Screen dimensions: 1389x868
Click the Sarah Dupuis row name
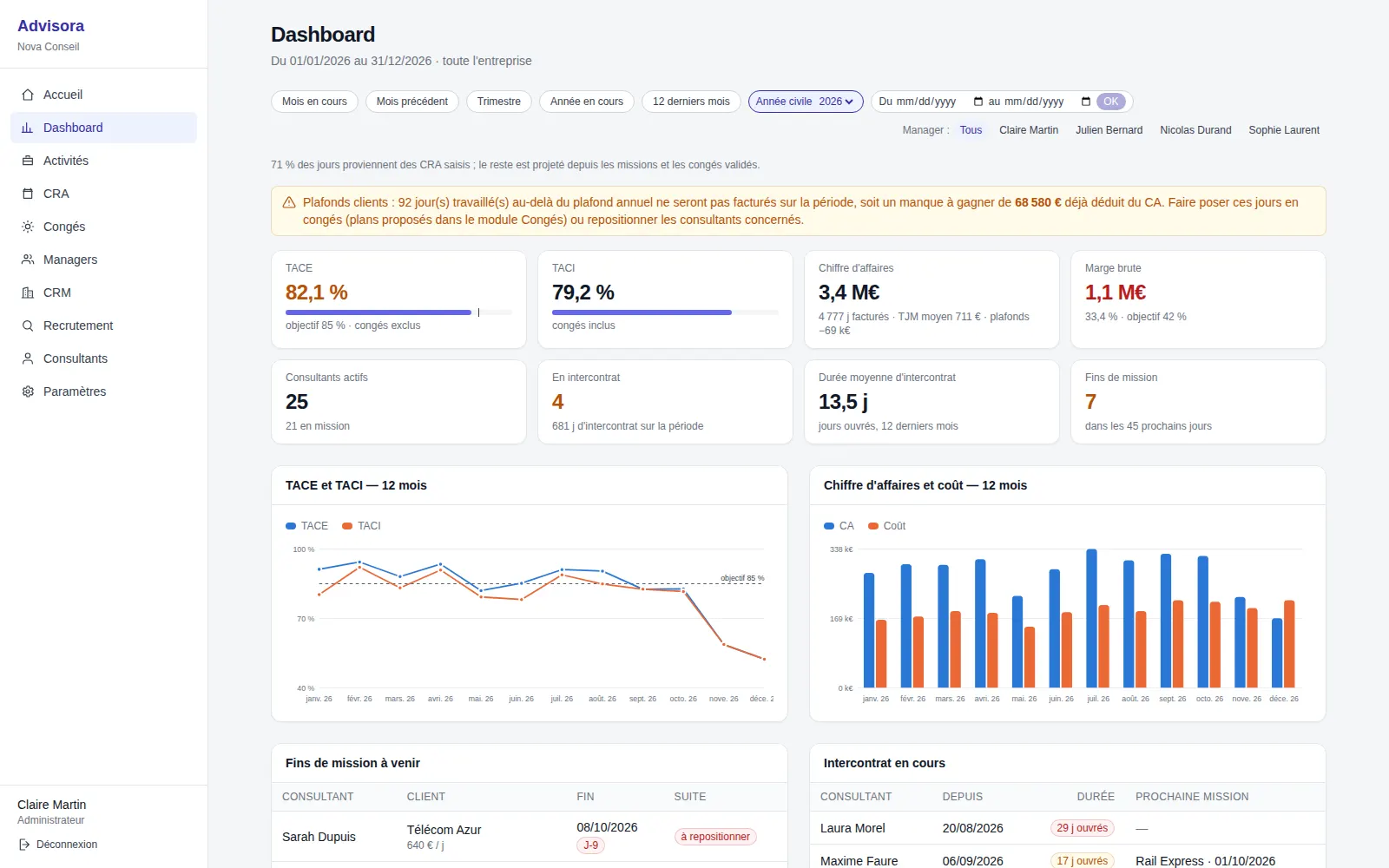(319, 837)
